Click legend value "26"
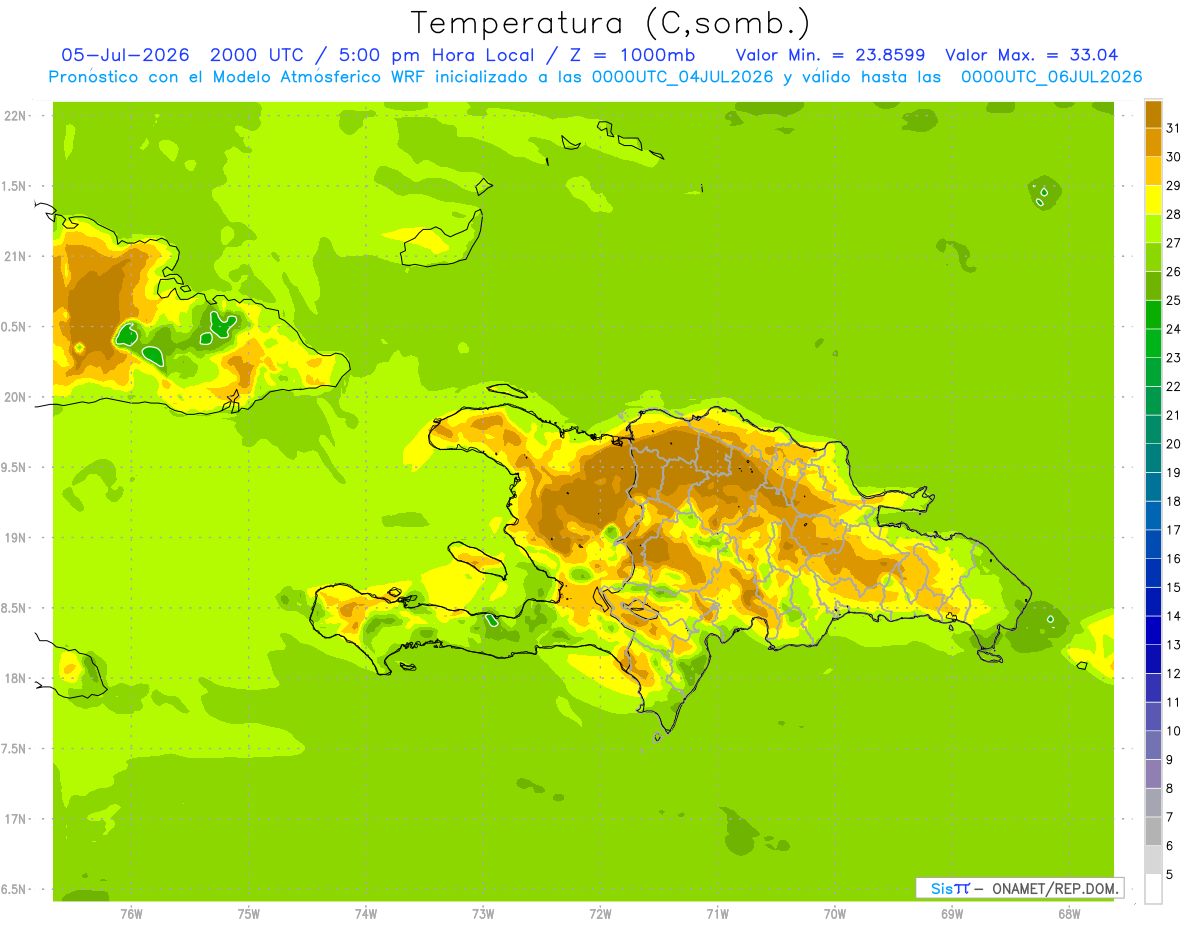The width and height of the screenshot is (1200, 927). [x=1173, y=272]
